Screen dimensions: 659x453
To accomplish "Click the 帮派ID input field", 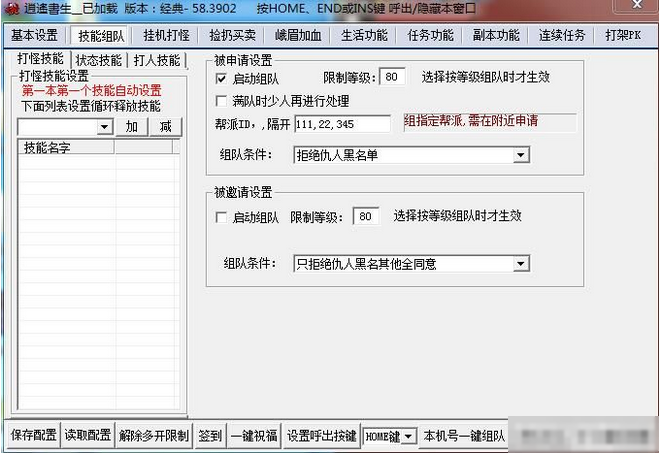I will tap(342, 123).
